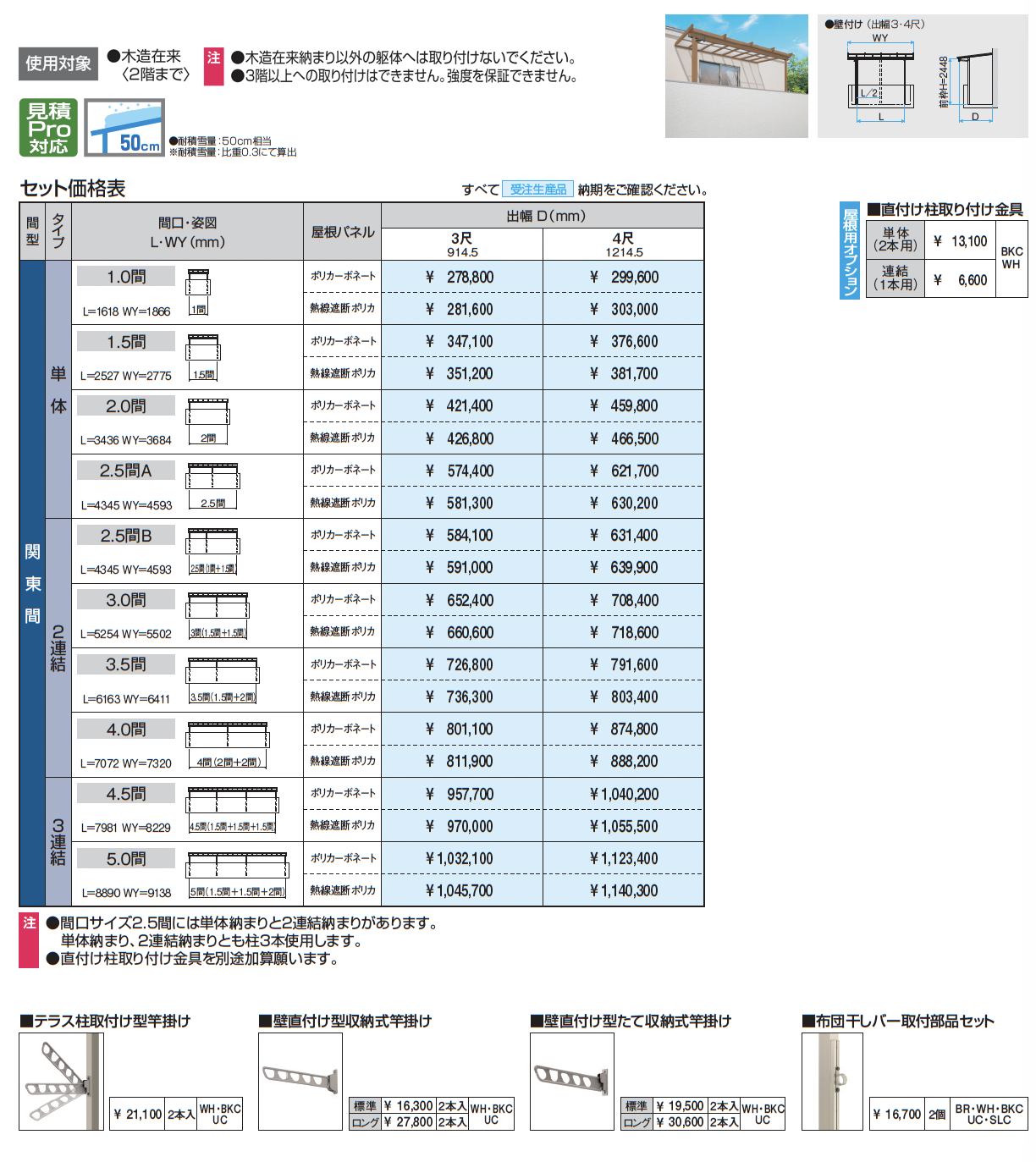Select the ¥421,400 price cell

pyautogui.click(x=462, y=406)
